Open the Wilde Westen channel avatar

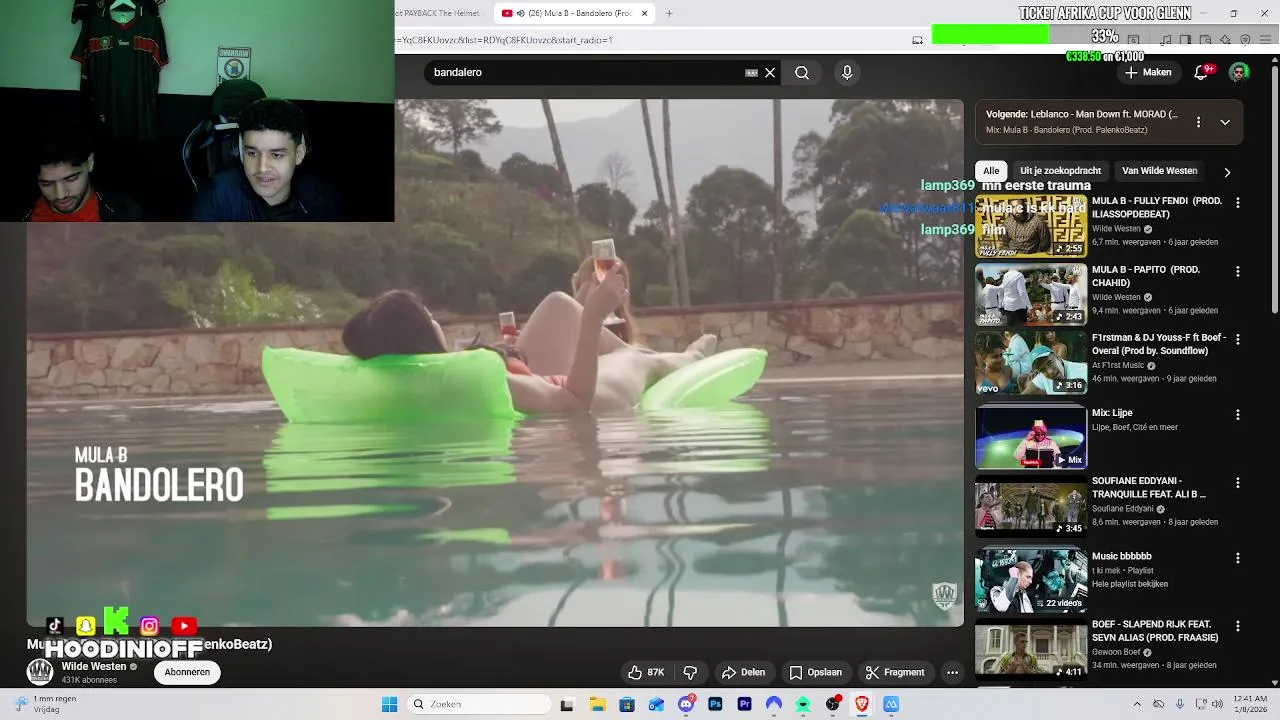coord(40,672)
